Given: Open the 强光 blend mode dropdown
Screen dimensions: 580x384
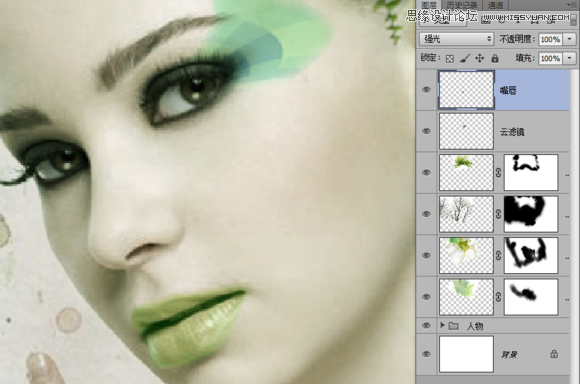Looking at the screenshot, I should click(456, 39).
